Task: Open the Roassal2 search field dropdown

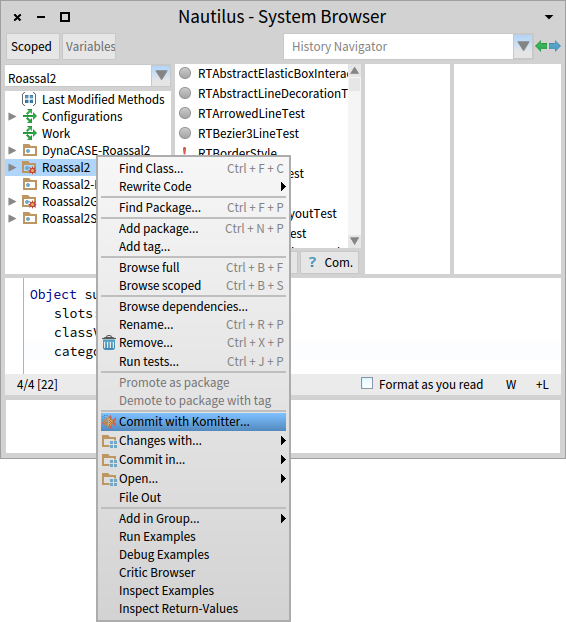Action: click(x=161, y=75)
